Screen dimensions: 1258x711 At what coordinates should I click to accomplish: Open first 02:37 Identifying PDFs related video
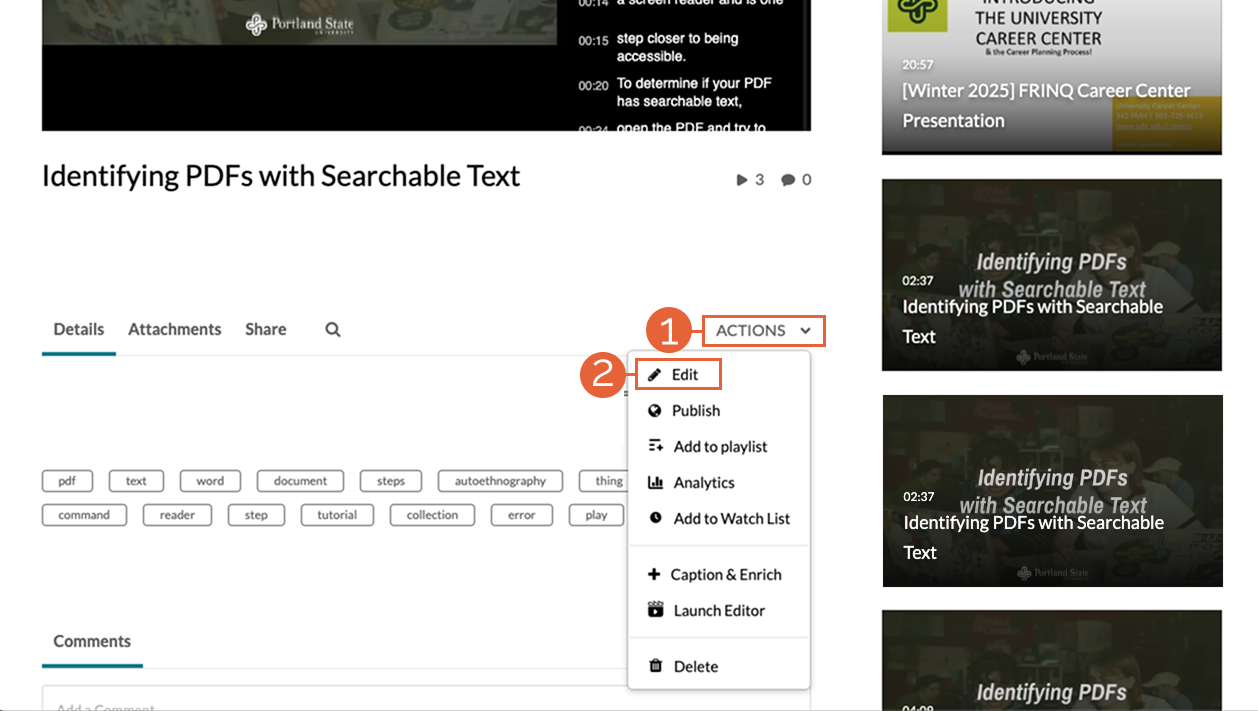(1052, 275)
